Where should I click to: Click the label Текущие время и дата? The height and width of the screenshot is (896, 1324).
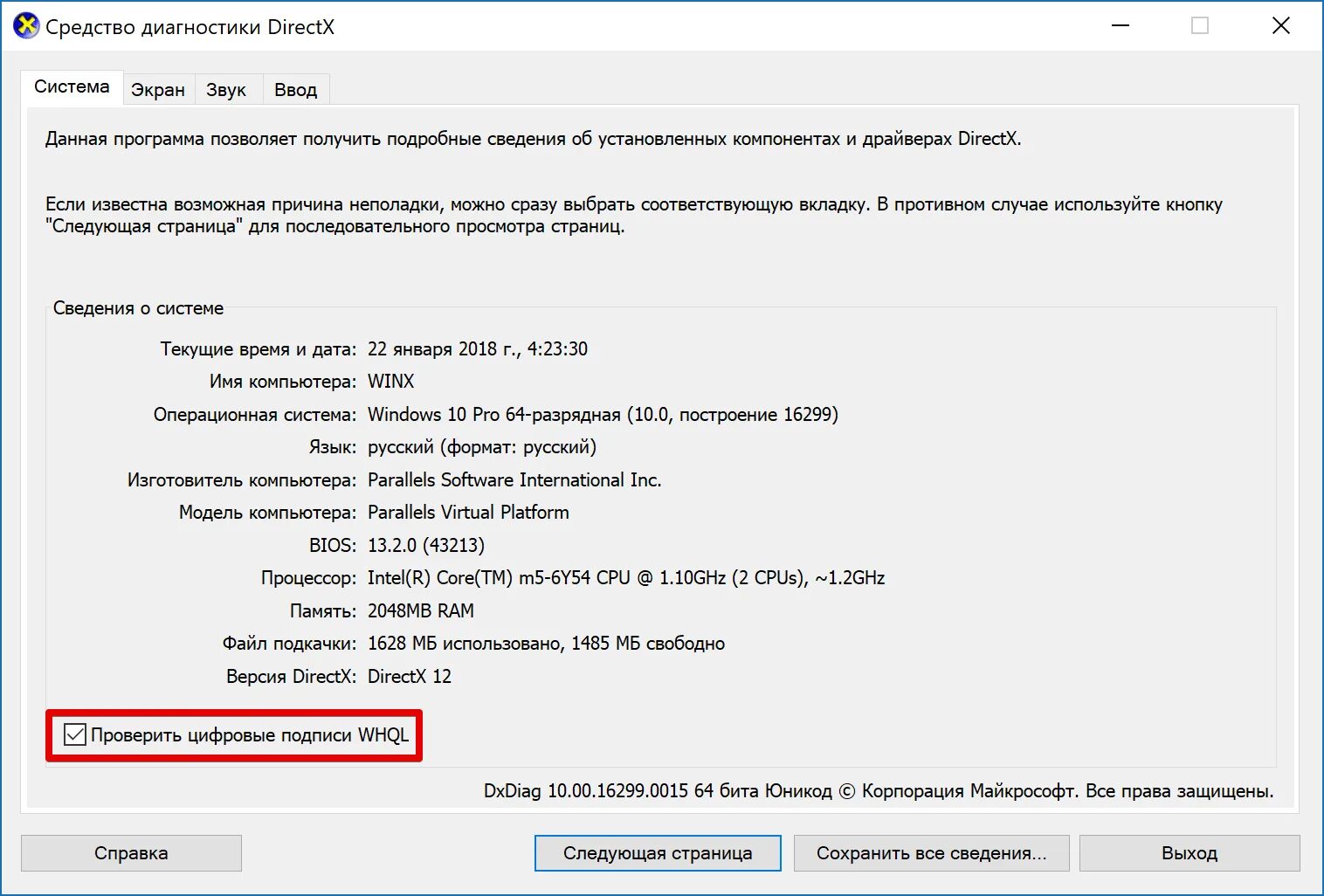point(259,349)
